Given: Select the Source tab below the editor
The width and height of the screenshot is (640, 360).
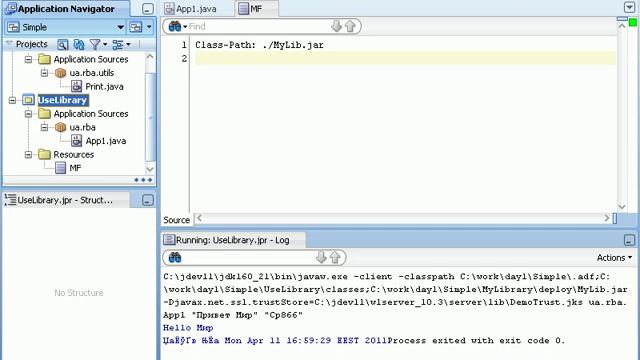Looking at the screenshot, I should [176, 220].
